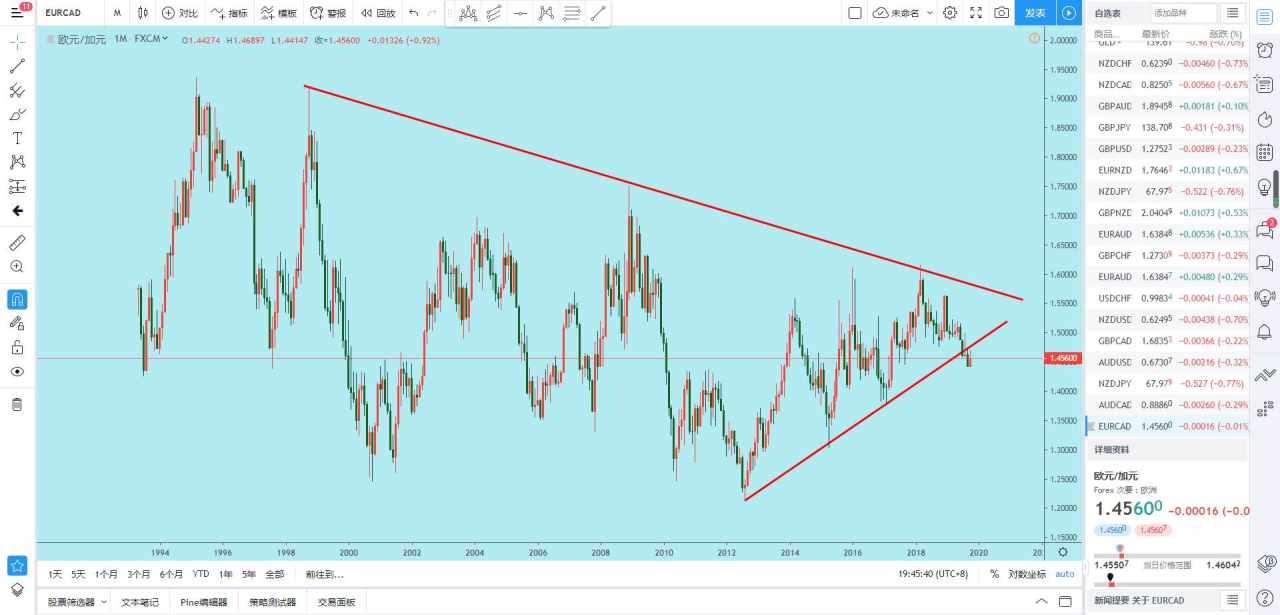Open watchlist list-menu icon
The height and width of the screenshot is (615, 1280).
pos(1233,13)
